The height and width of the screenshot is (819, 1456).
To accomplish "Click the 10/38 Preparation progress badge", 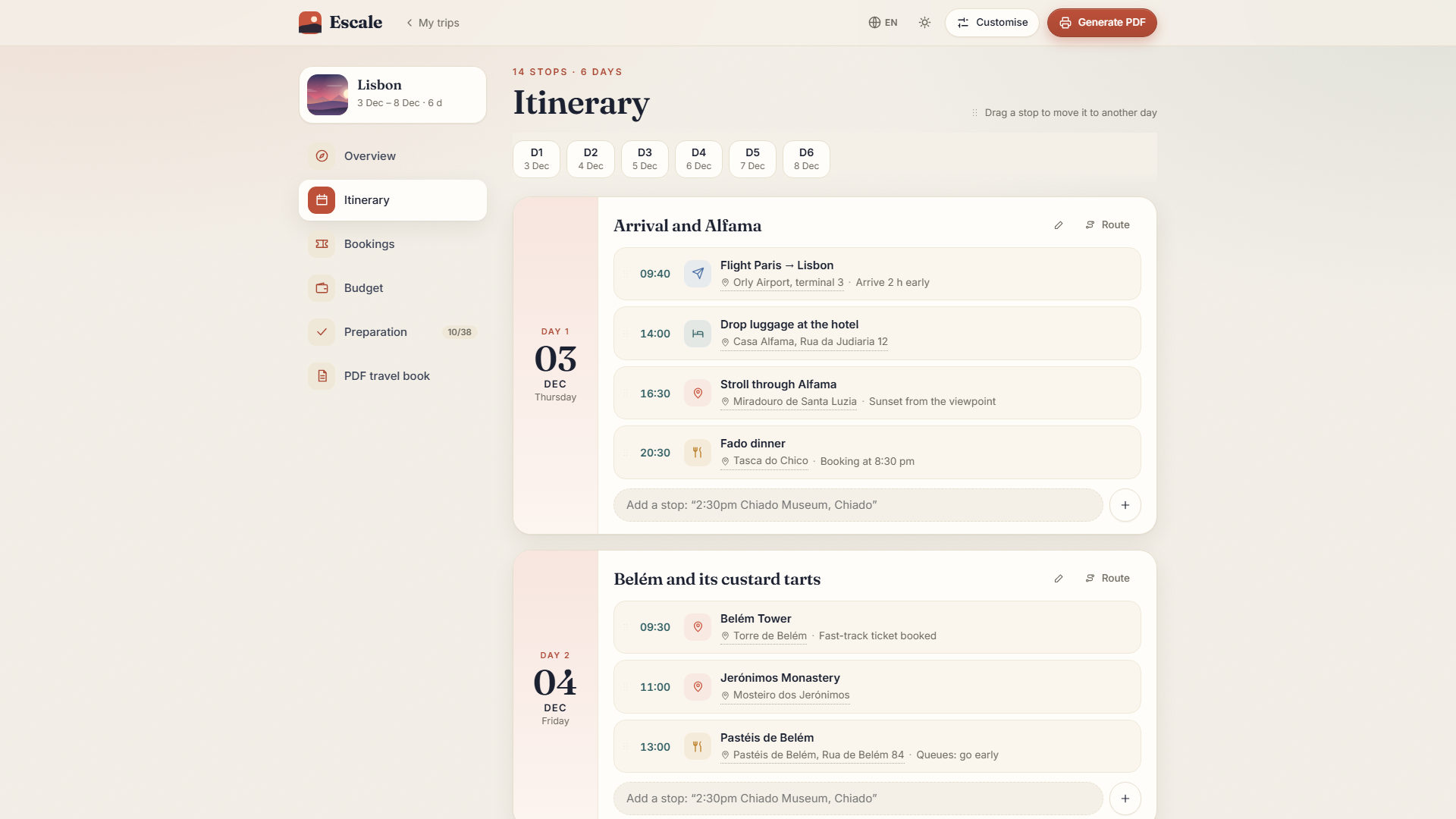I will [460, 332].
